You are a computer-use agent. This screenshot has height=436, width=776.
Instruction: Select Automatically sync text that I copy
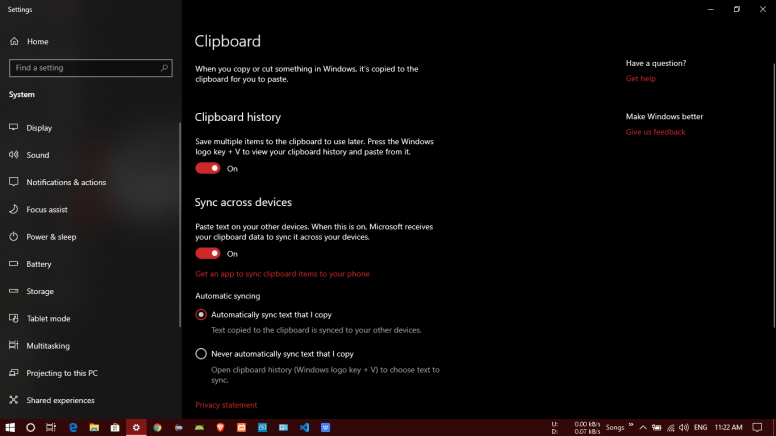(201, 315)
